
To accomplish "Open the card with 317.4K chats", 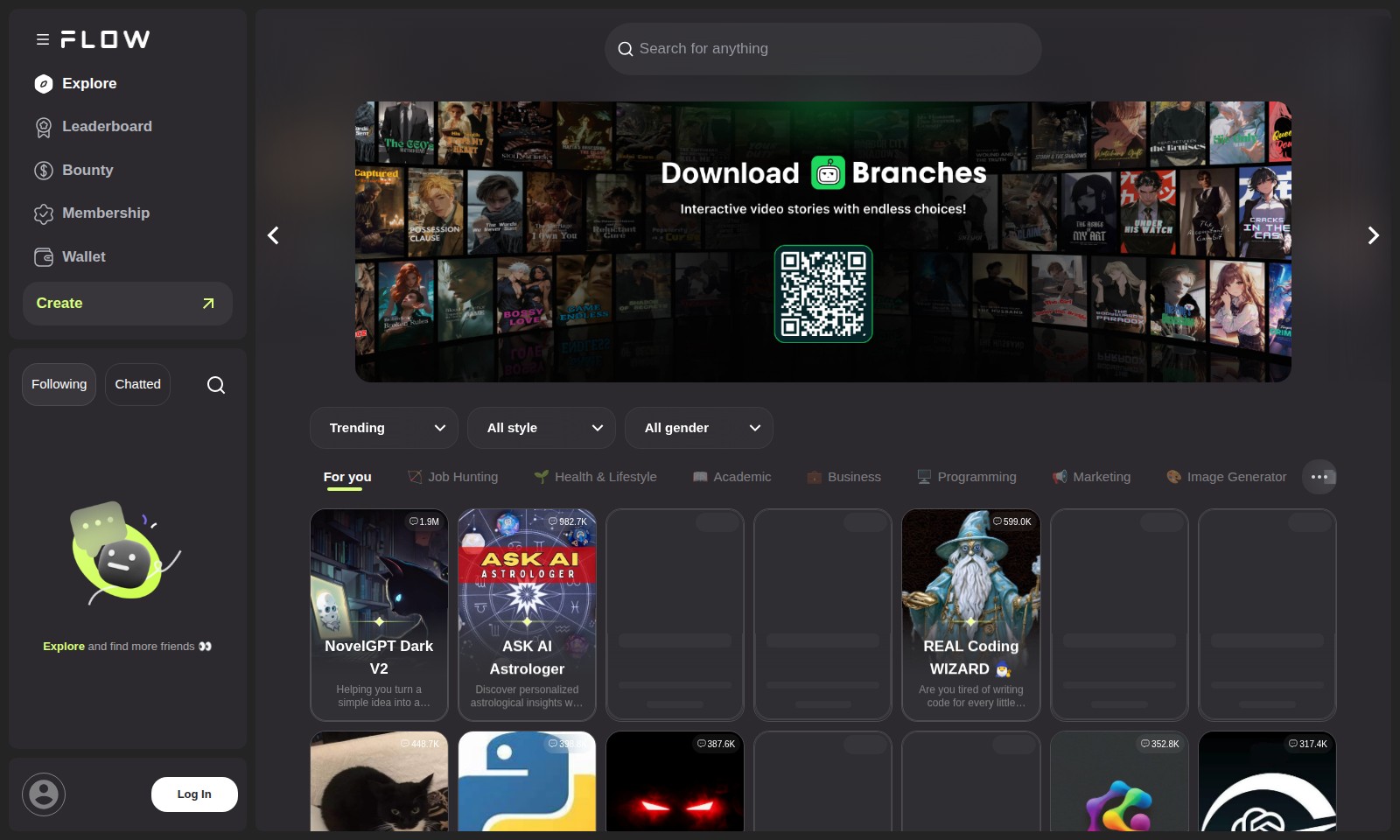I will (1267, 781).
